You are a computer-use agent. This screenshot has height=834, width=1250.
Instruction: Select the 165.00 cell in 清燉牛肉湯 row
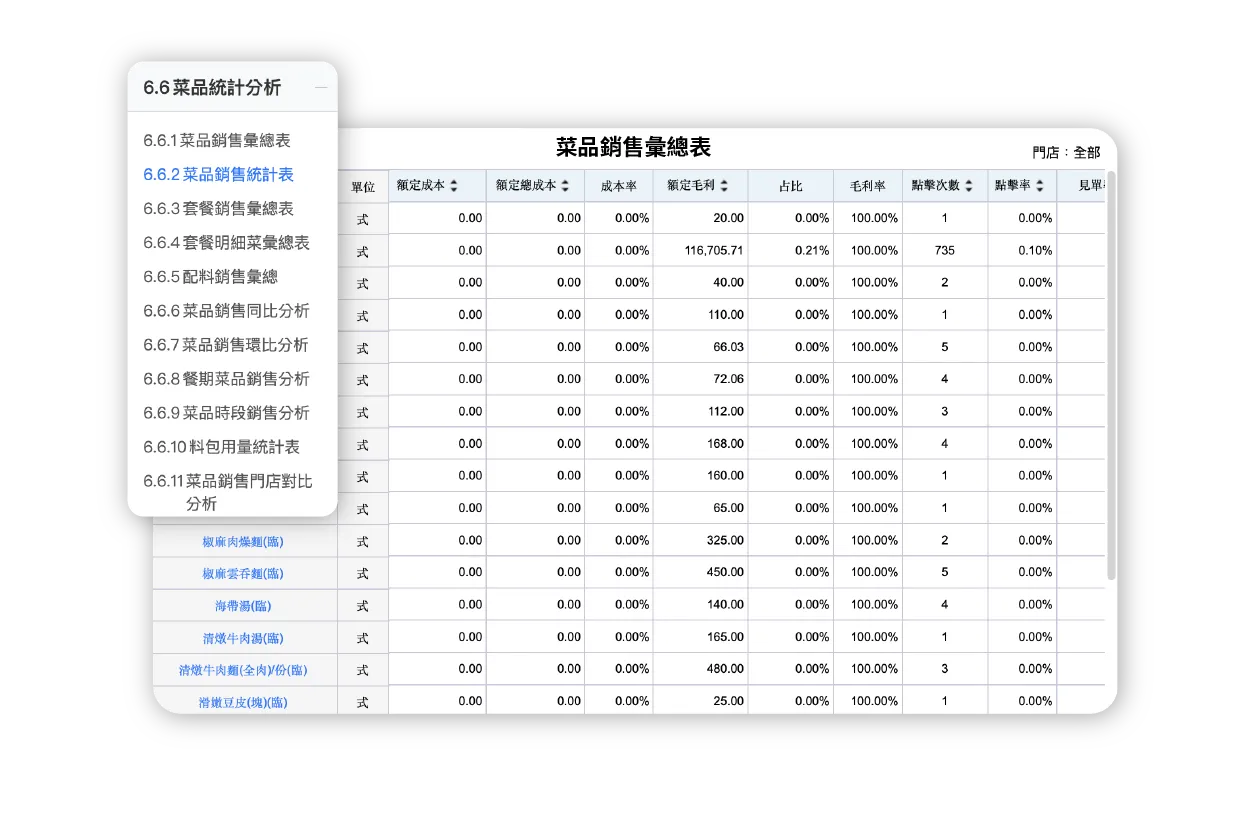[700, 637]
